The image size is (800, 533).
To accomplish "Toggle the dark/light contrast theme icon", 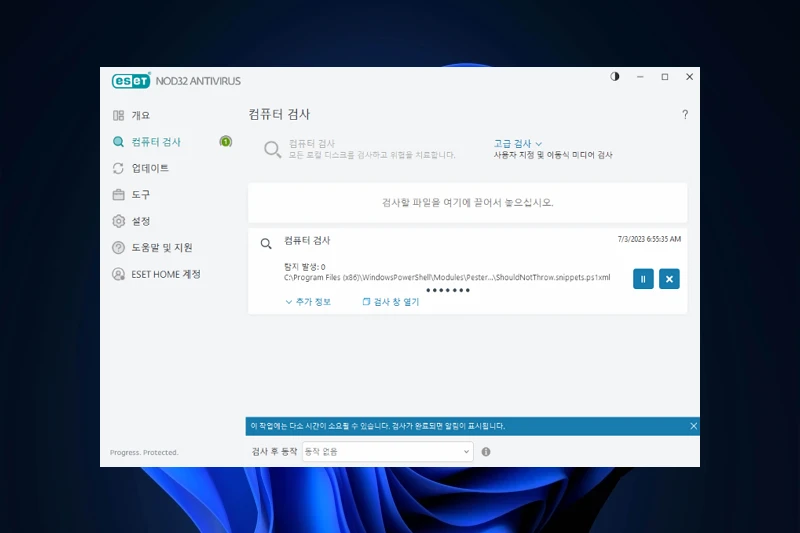I will point(615,77).
